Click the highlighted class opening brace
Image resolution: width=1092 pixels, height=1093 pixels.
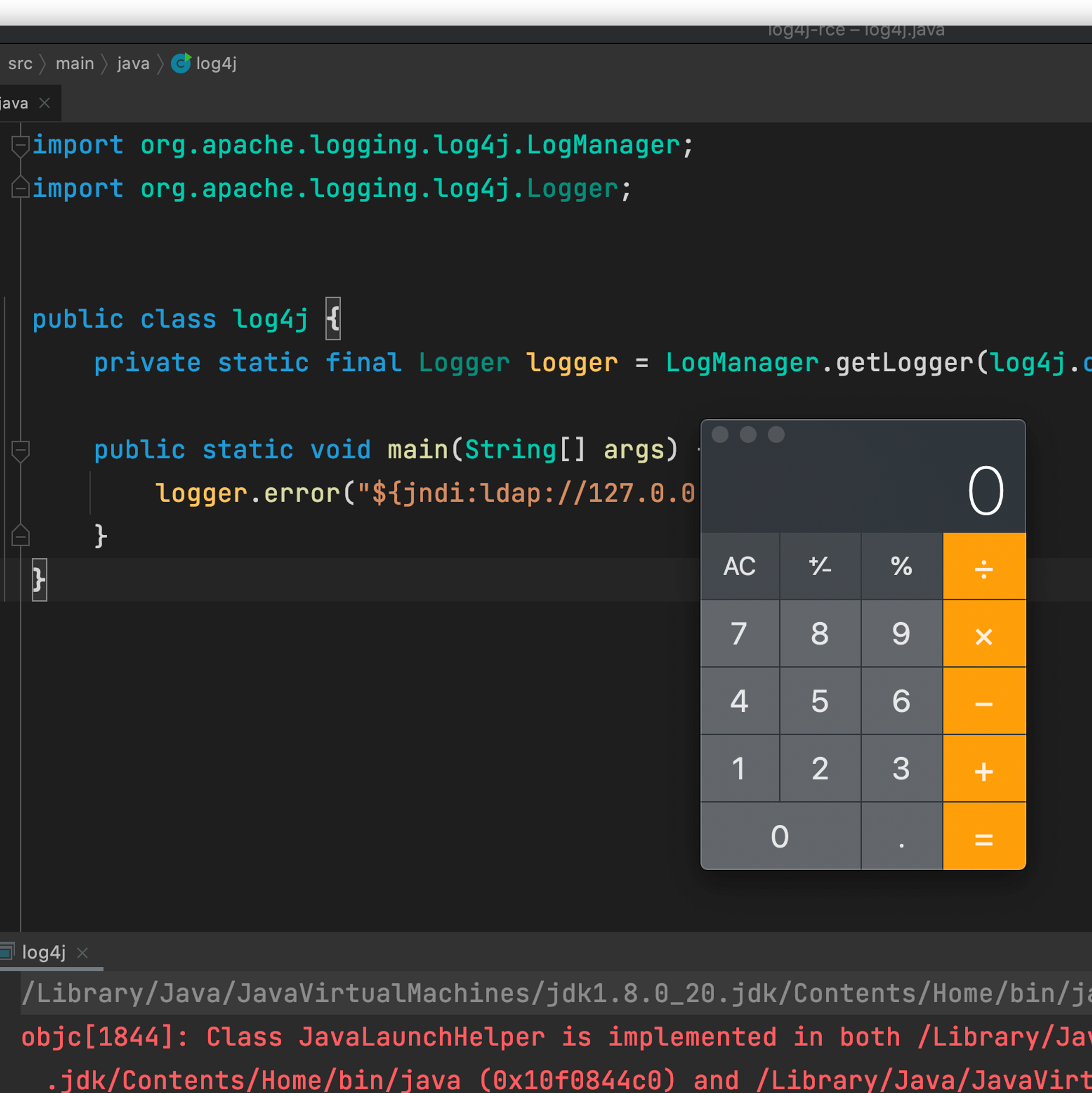click(x=333, y=318)
